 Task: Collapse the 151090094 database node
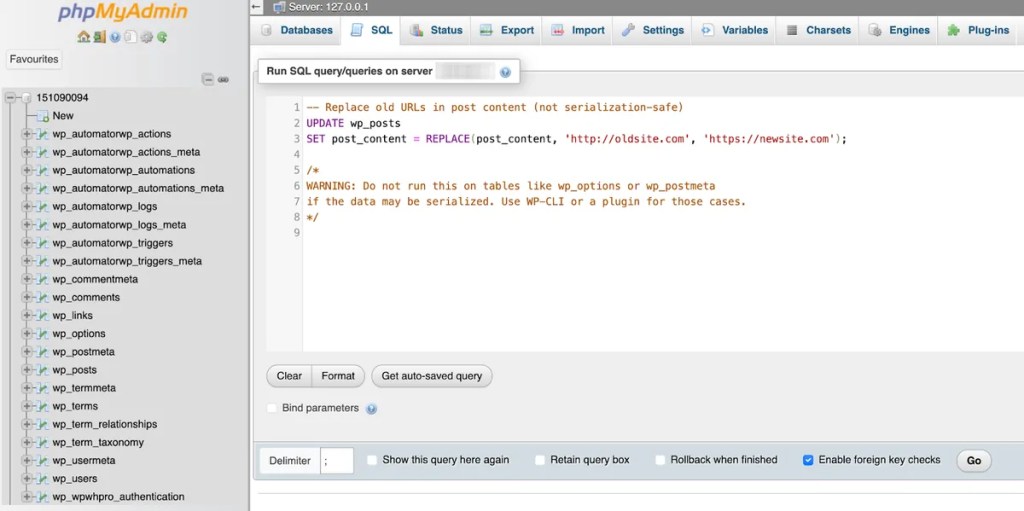[x=10, y=97]
